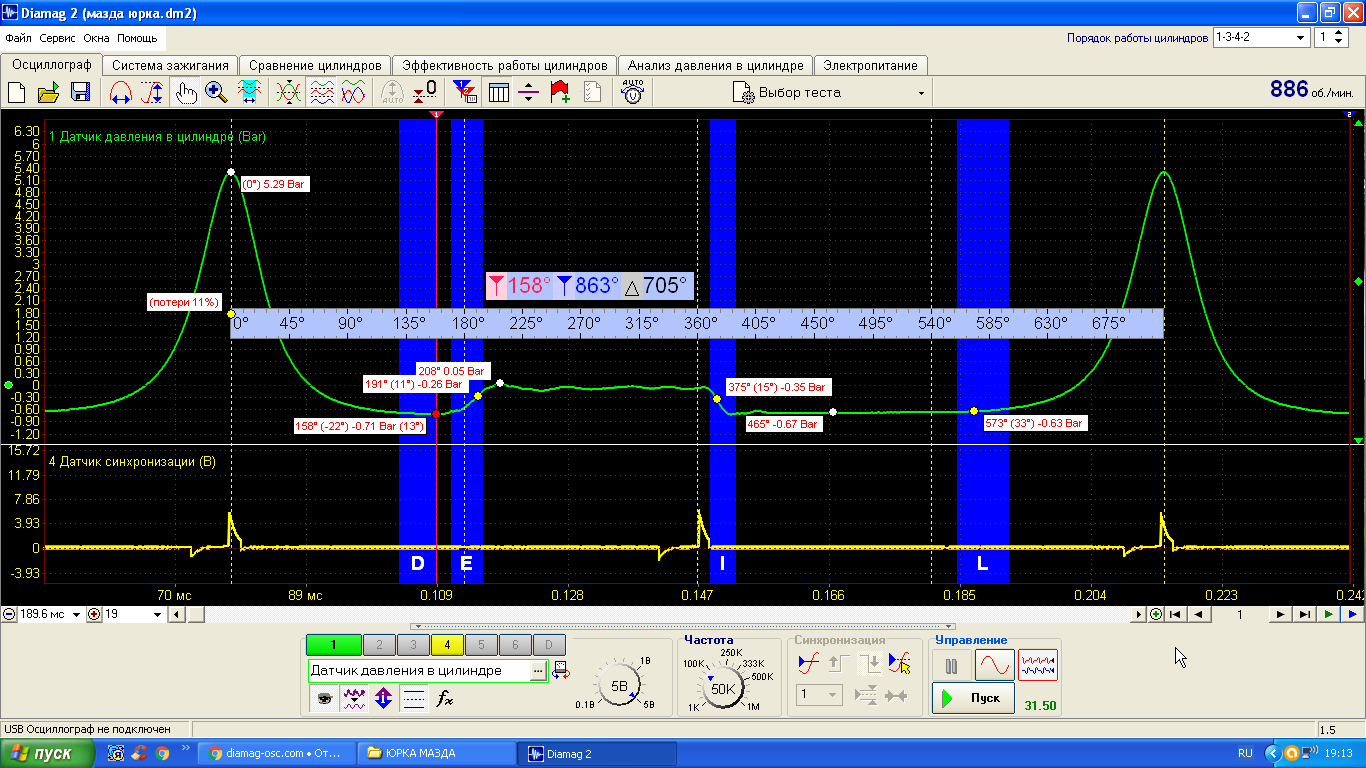Screen dimensions: 1366x768
Task: Open the Файл menu
Action: coord(18,38)
